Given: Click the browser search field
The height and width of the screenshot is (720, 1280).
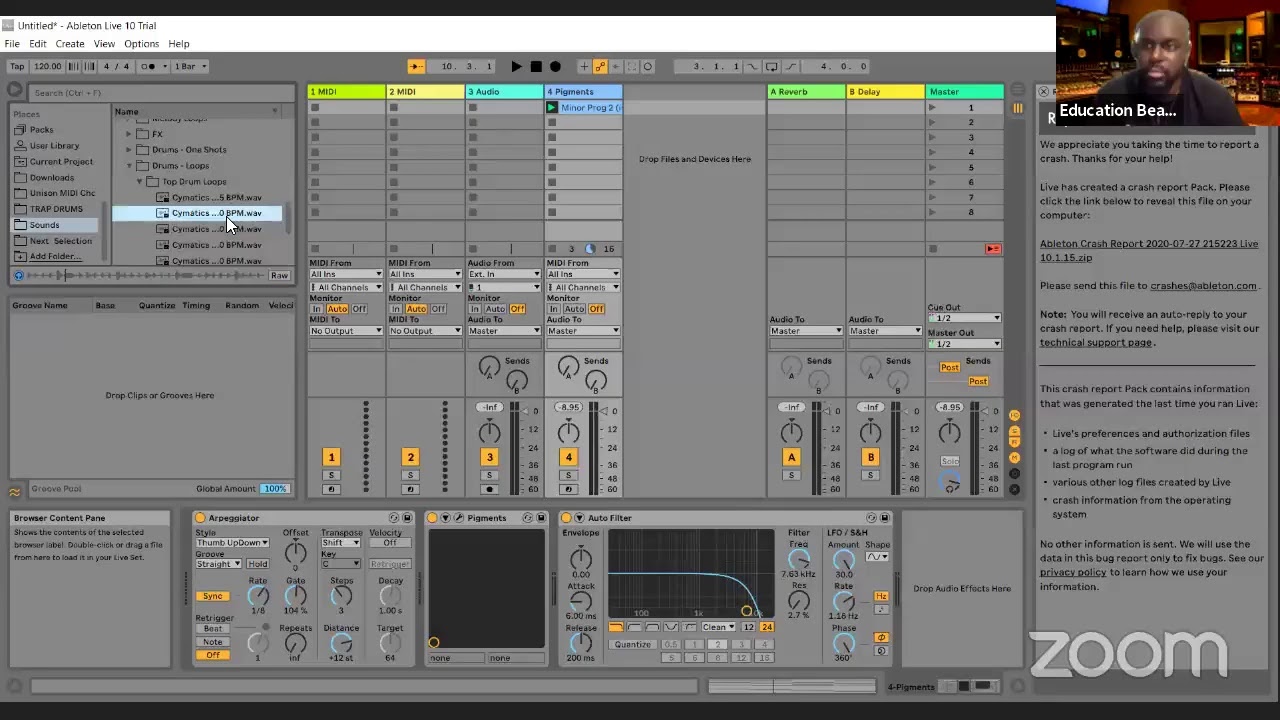Looking at the screenshot, I should pyautogui.click(x=160, y=93).
